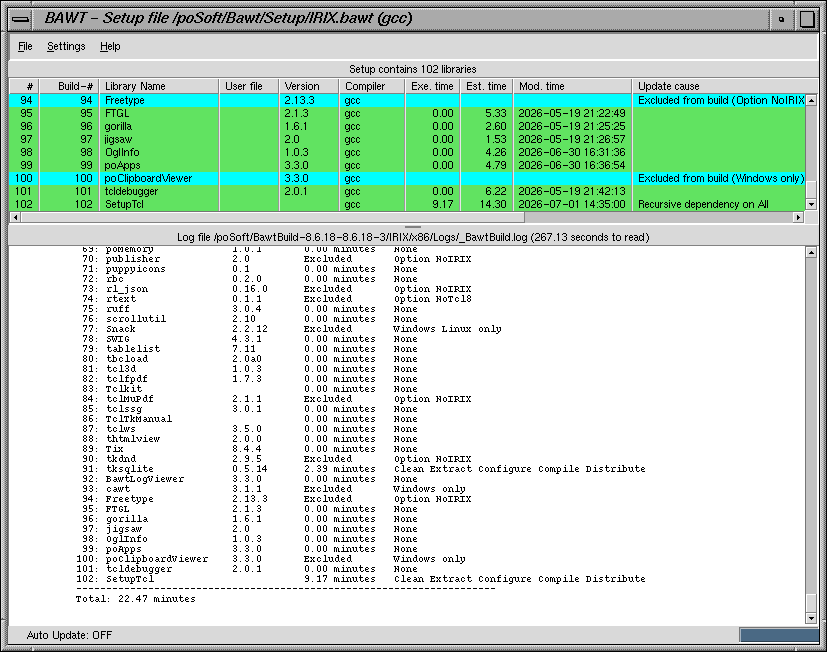This screenshot has width=827, height=652.
Task: Select the poApps library row
Action: pyautogui.click(x=407, y=165)
